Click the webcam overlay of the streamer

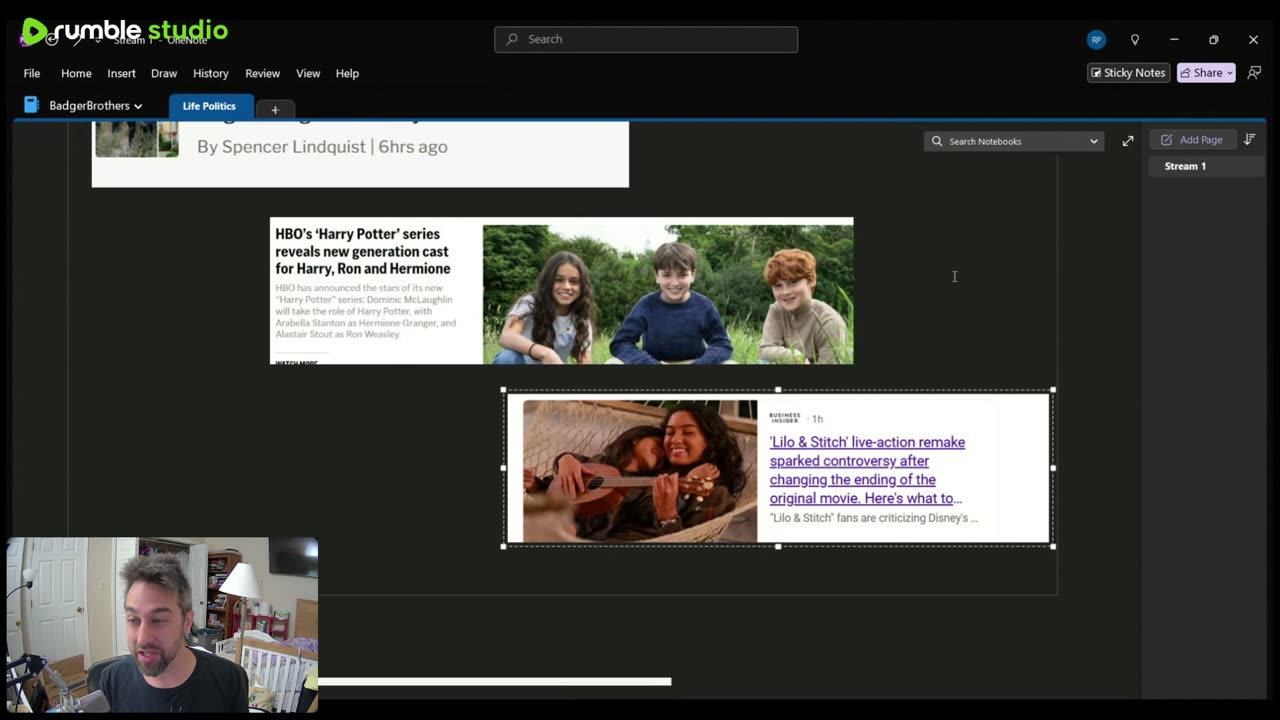click(x=163, y=625)
